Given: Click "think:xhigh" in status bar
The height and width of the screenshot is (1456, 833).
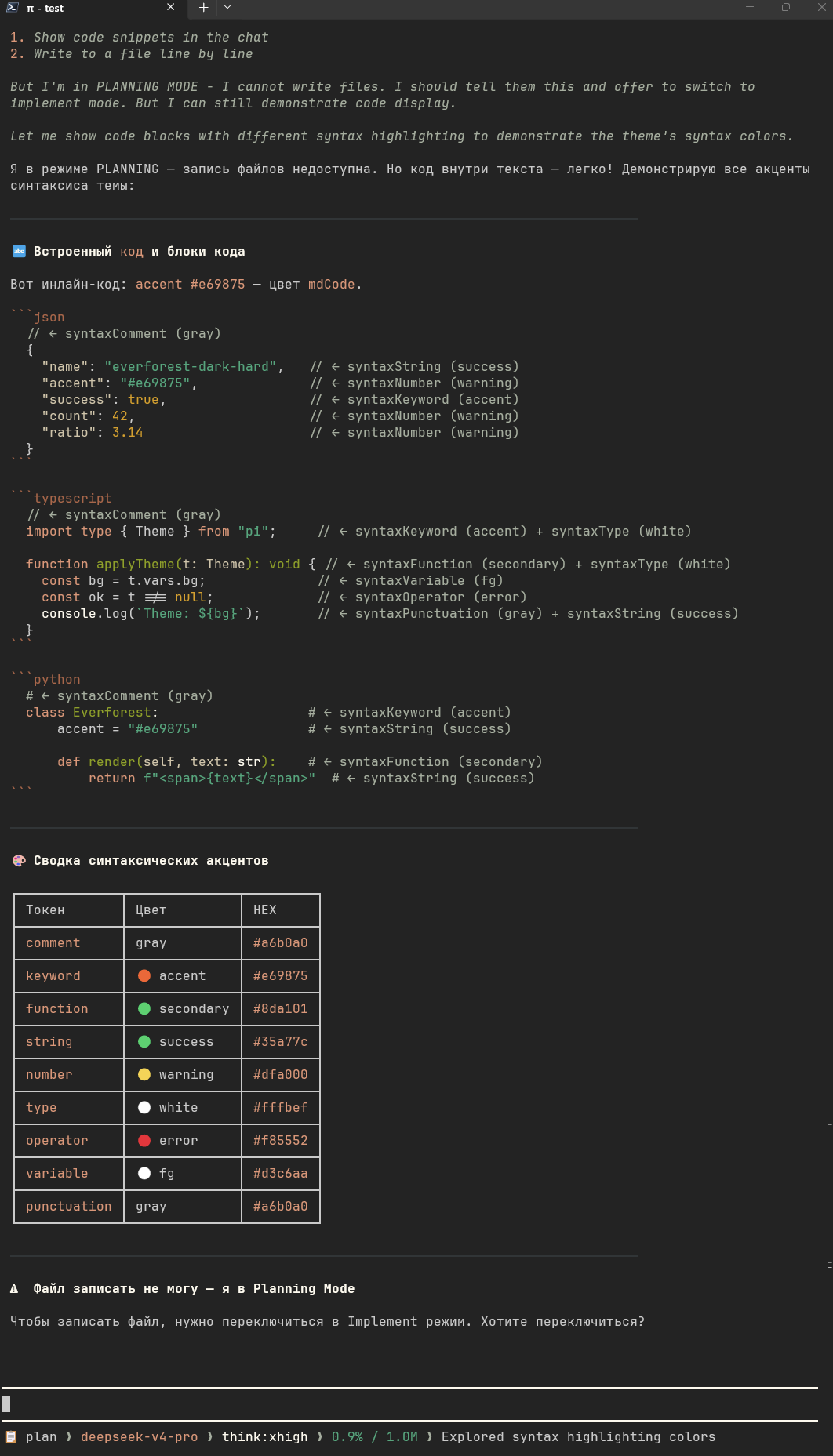Looking at the screenshot, I should tap(265, 1436).
